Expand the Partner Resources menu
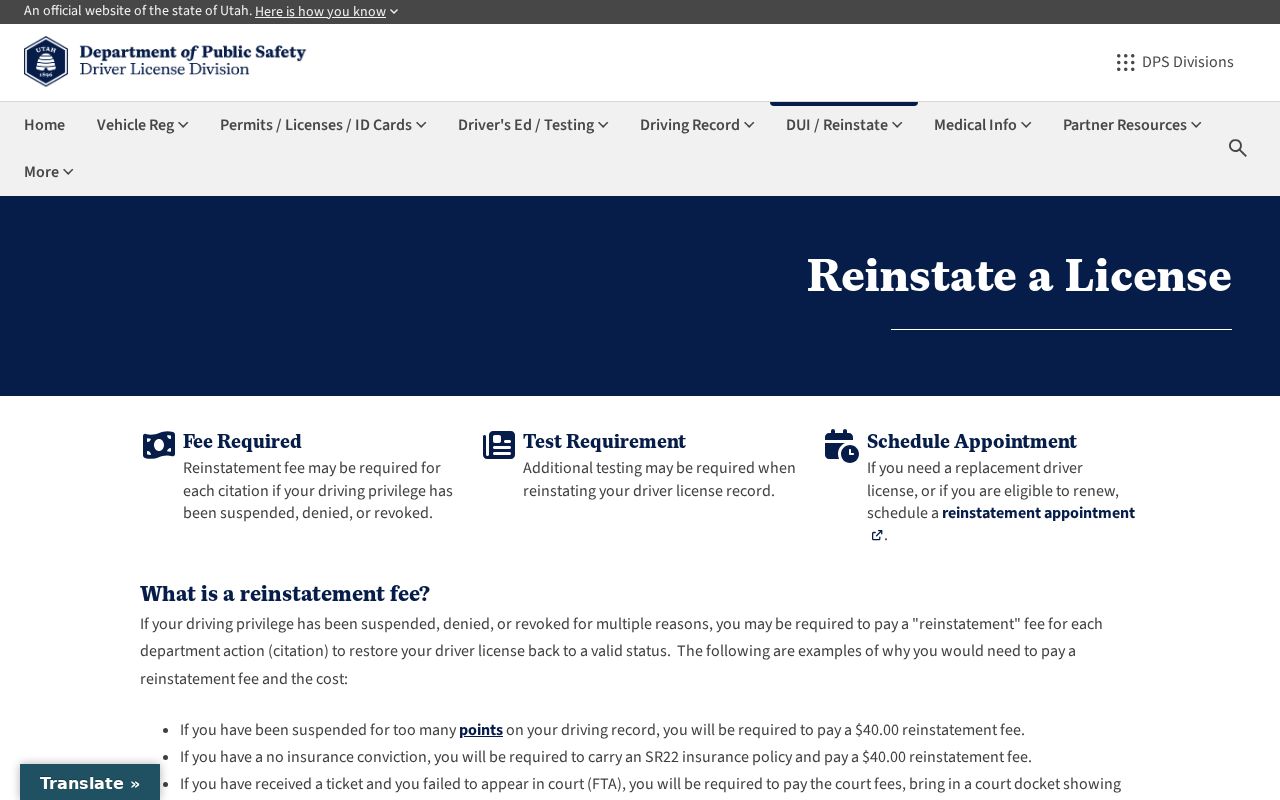 1132,125
